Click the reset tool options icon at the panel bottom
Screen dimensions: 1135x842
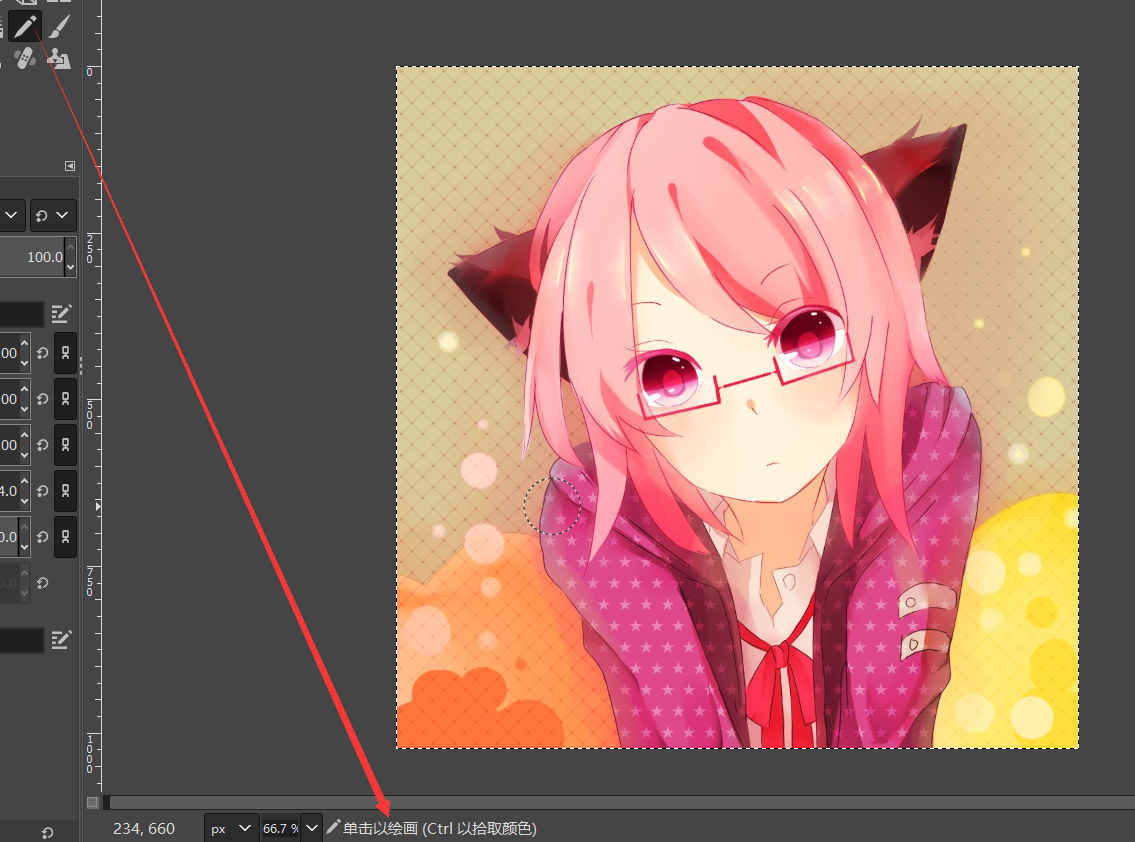(47, 833)
